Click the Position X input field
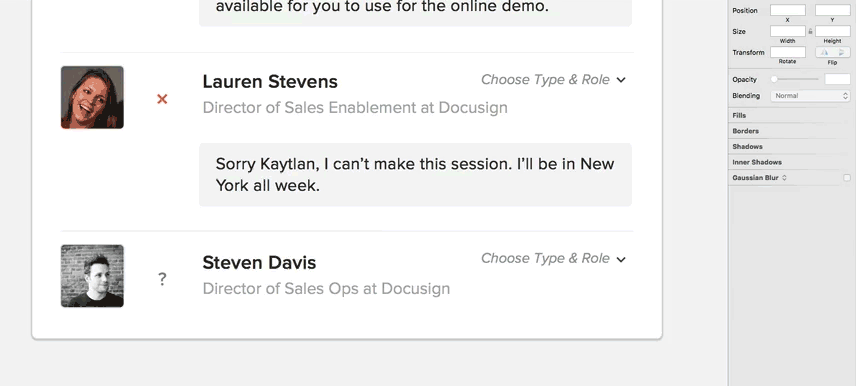 [788, 10]
